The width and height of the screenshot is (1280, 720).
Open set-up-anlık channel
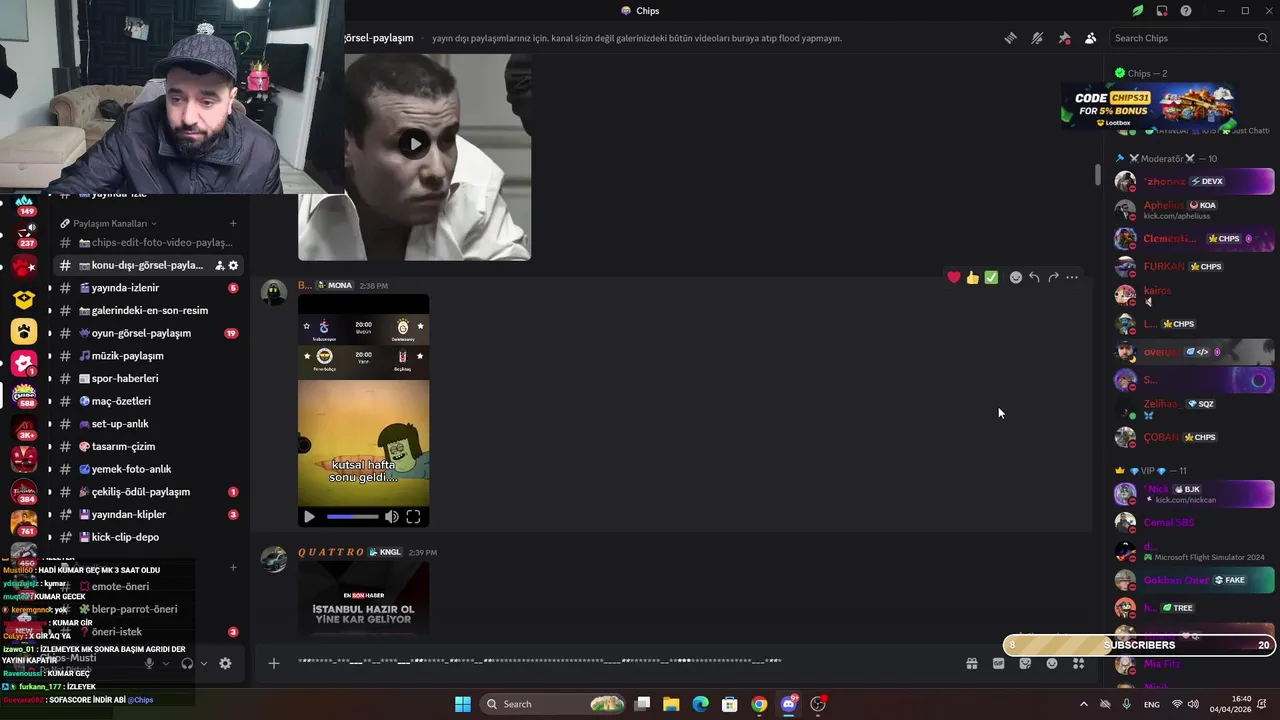[x=148, y=424]
